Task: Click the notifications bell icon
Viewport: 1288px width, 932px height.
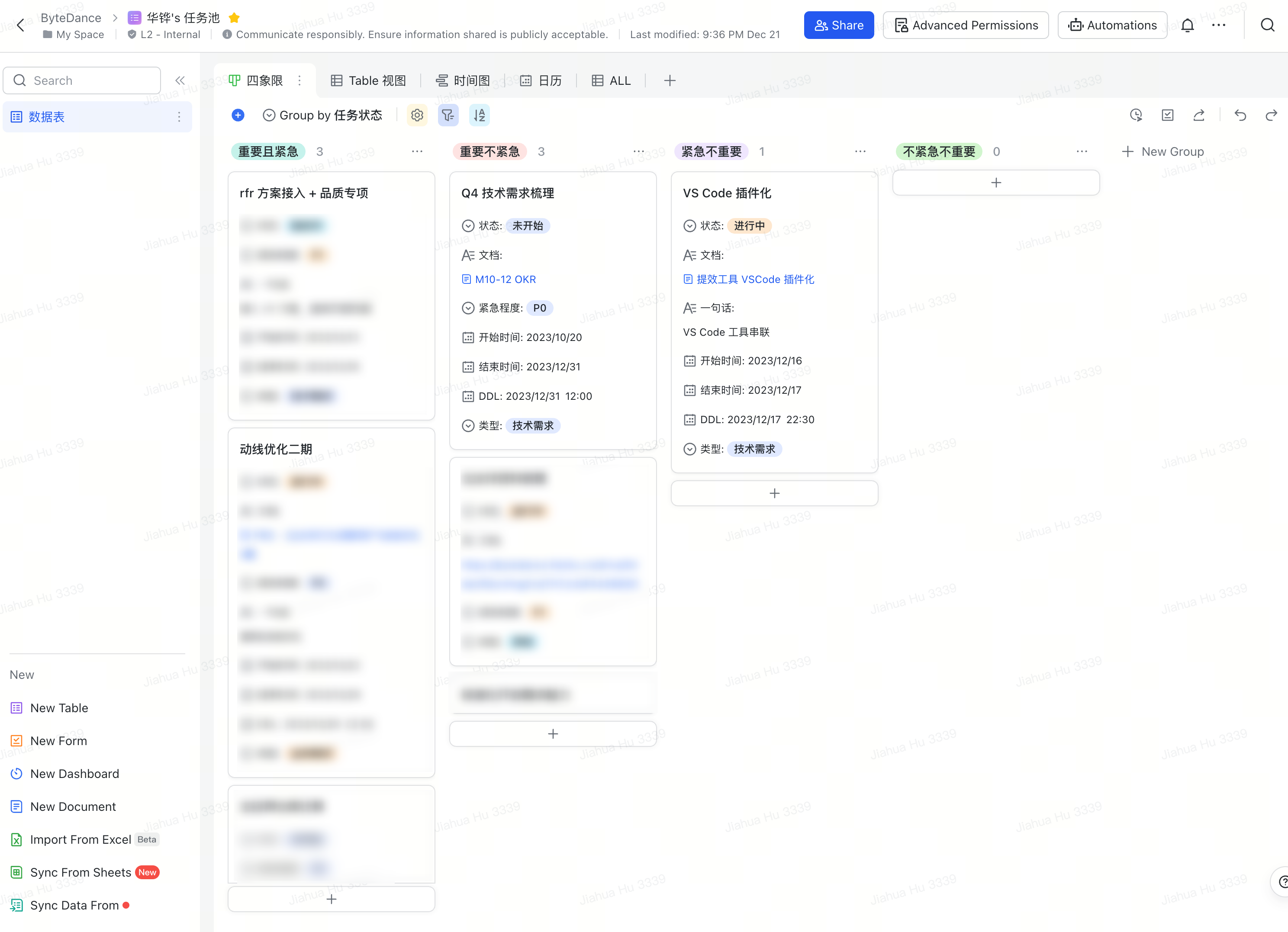Action: tap(1187, 25)
